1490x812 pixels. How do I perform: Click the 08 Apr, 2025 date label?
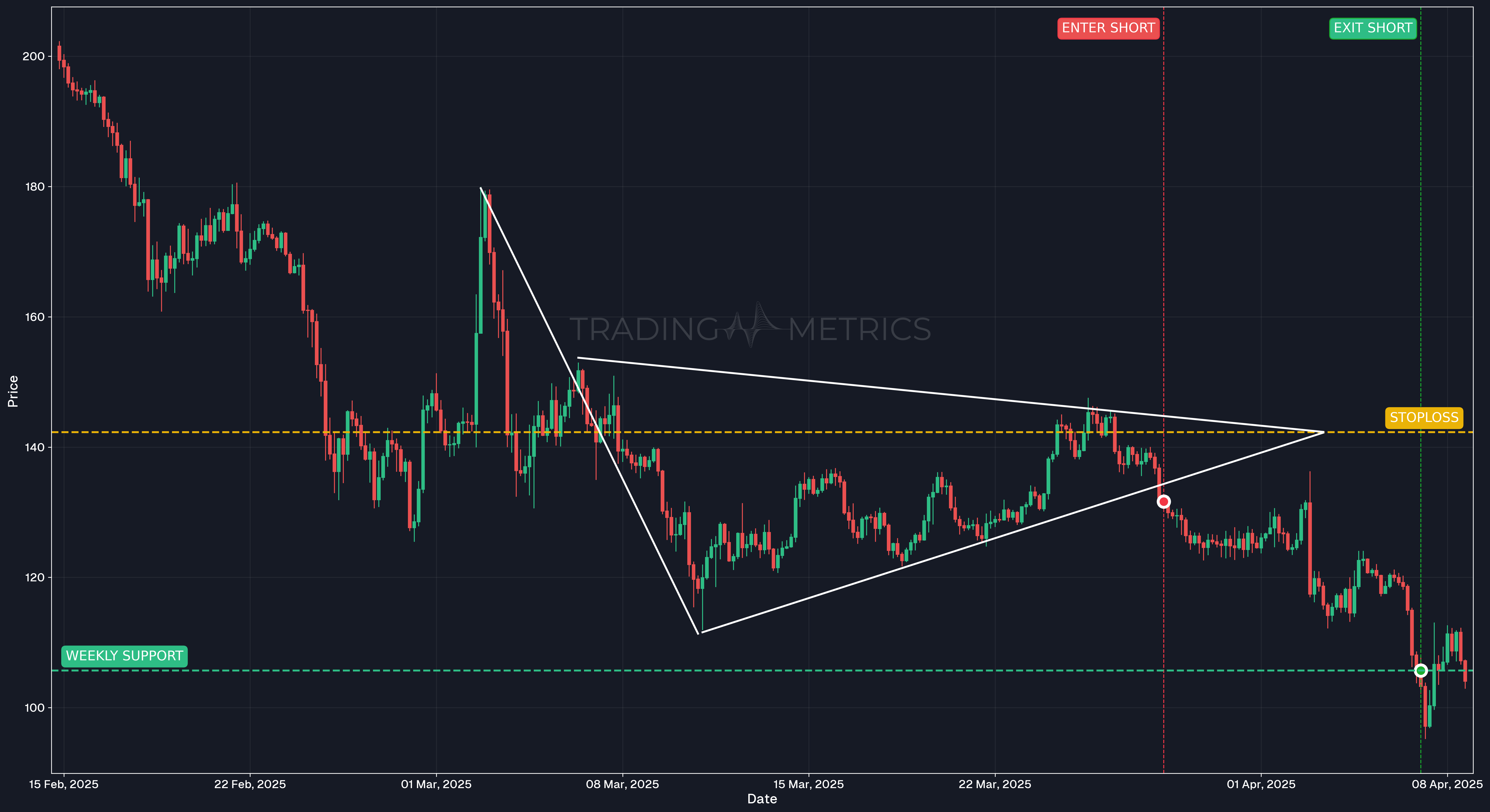[1447, 784]
